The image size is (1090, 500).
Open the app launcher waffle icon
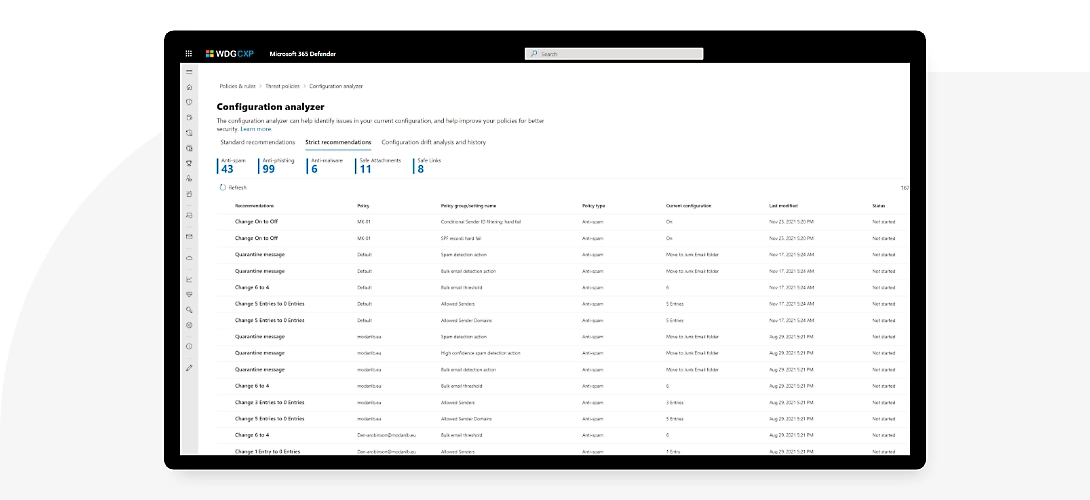click(x=188, y=54)
